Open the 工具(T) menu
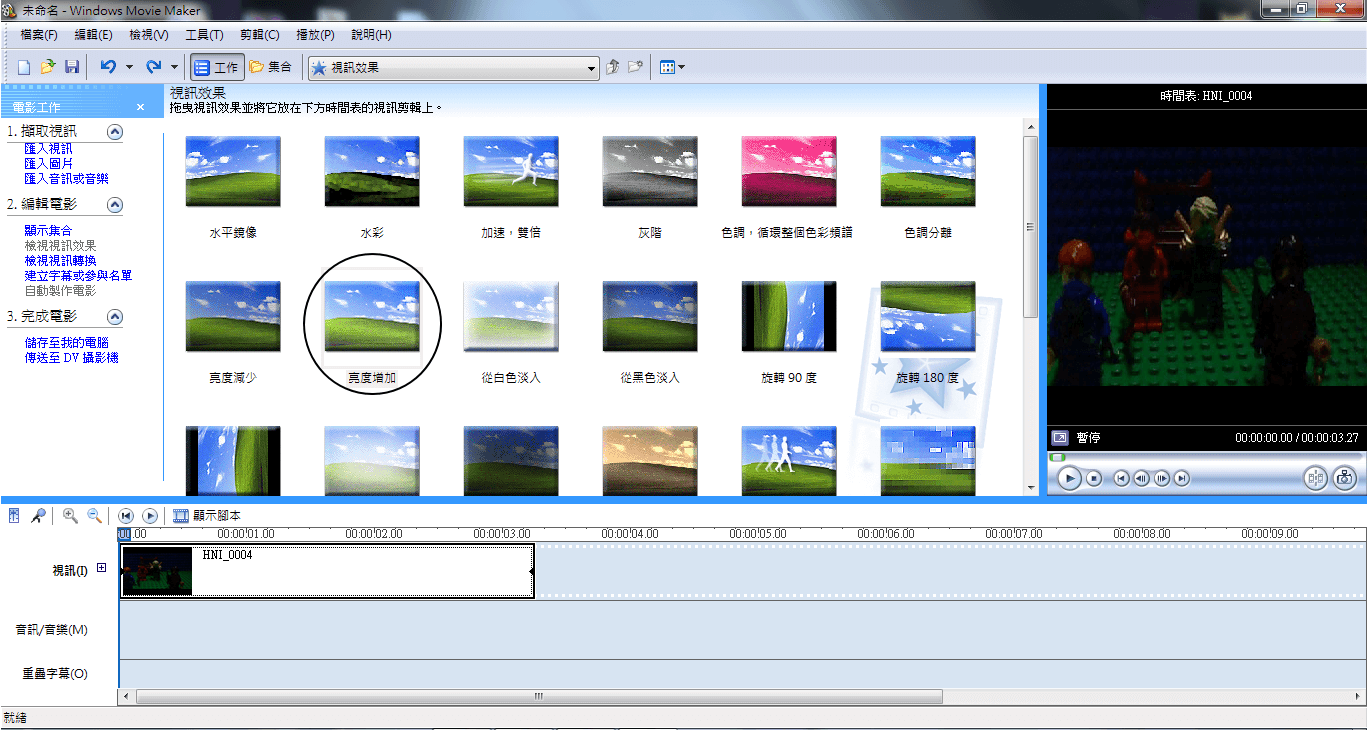This screenshot has width=1367, height=730. coord(204,35)
